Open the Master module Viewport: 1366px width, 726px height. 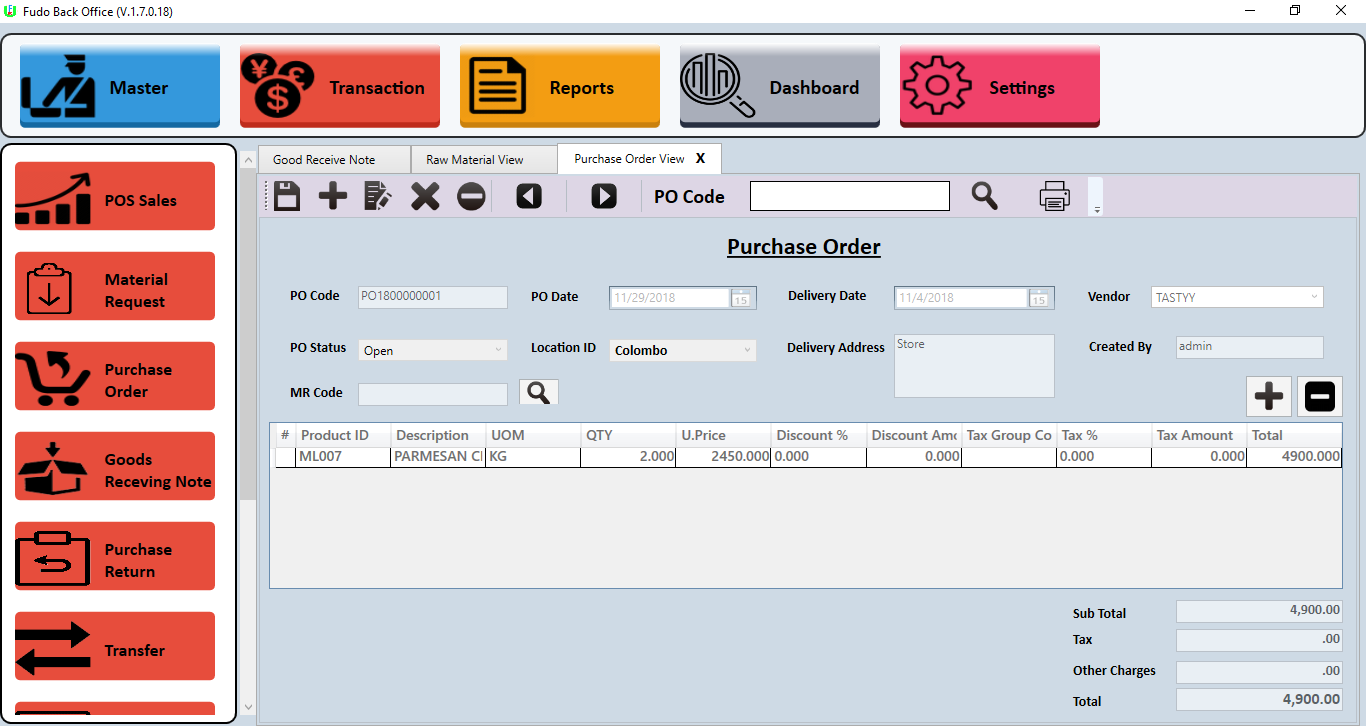coord(120,87)
